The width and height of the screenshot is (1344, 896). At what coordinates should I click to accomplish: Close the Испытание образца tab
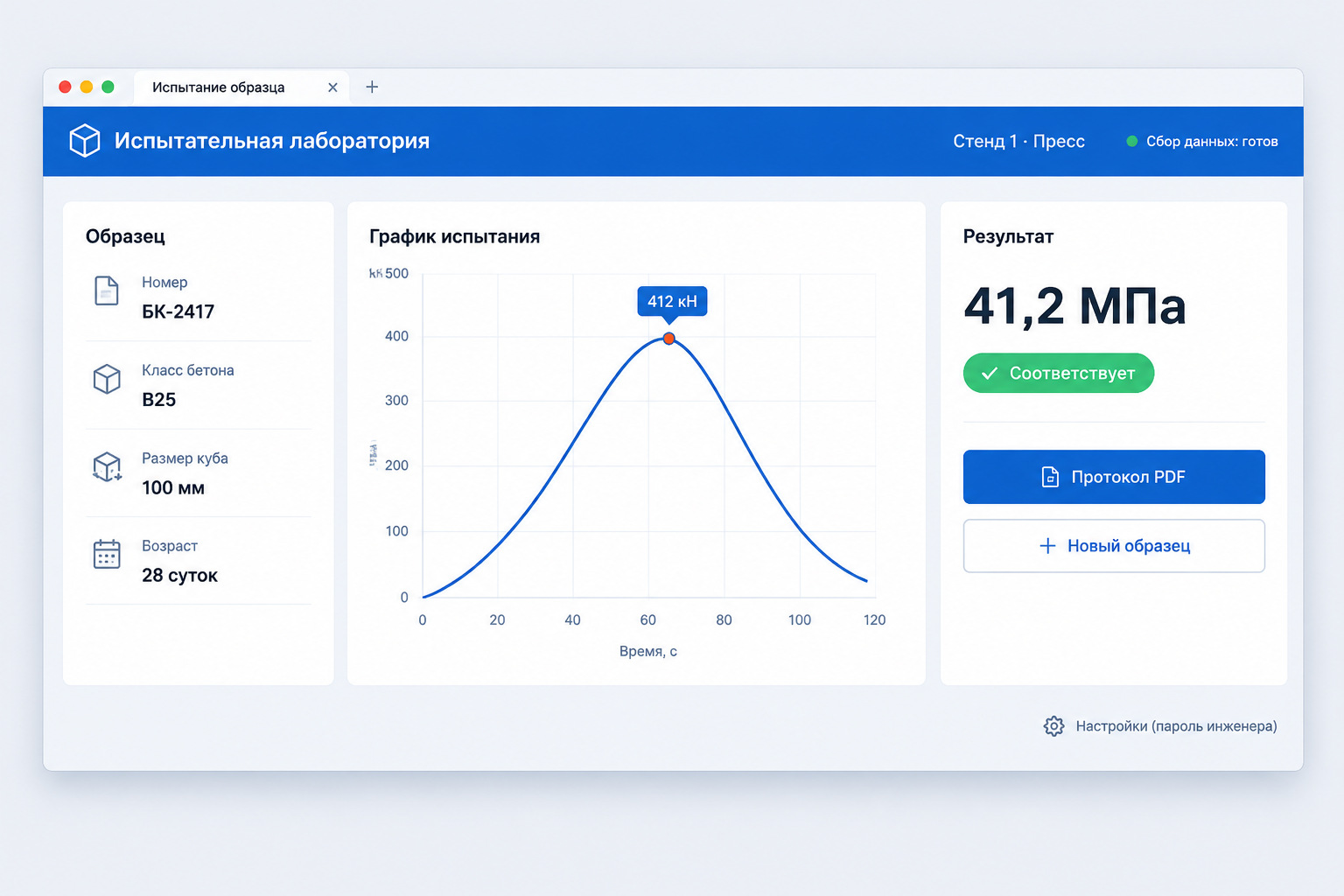332,87
